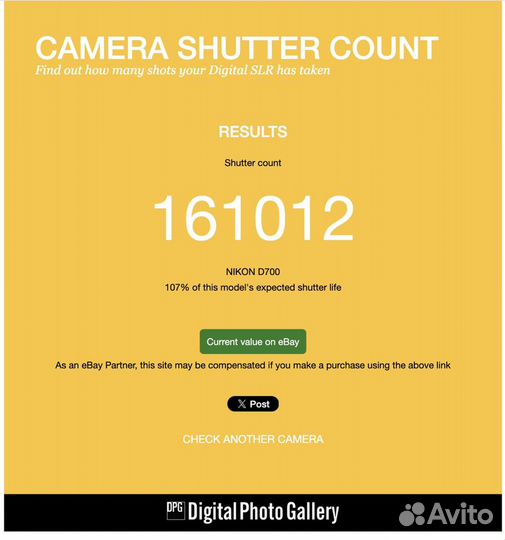Select the large 161012 shutter count number

pos(254,218)
